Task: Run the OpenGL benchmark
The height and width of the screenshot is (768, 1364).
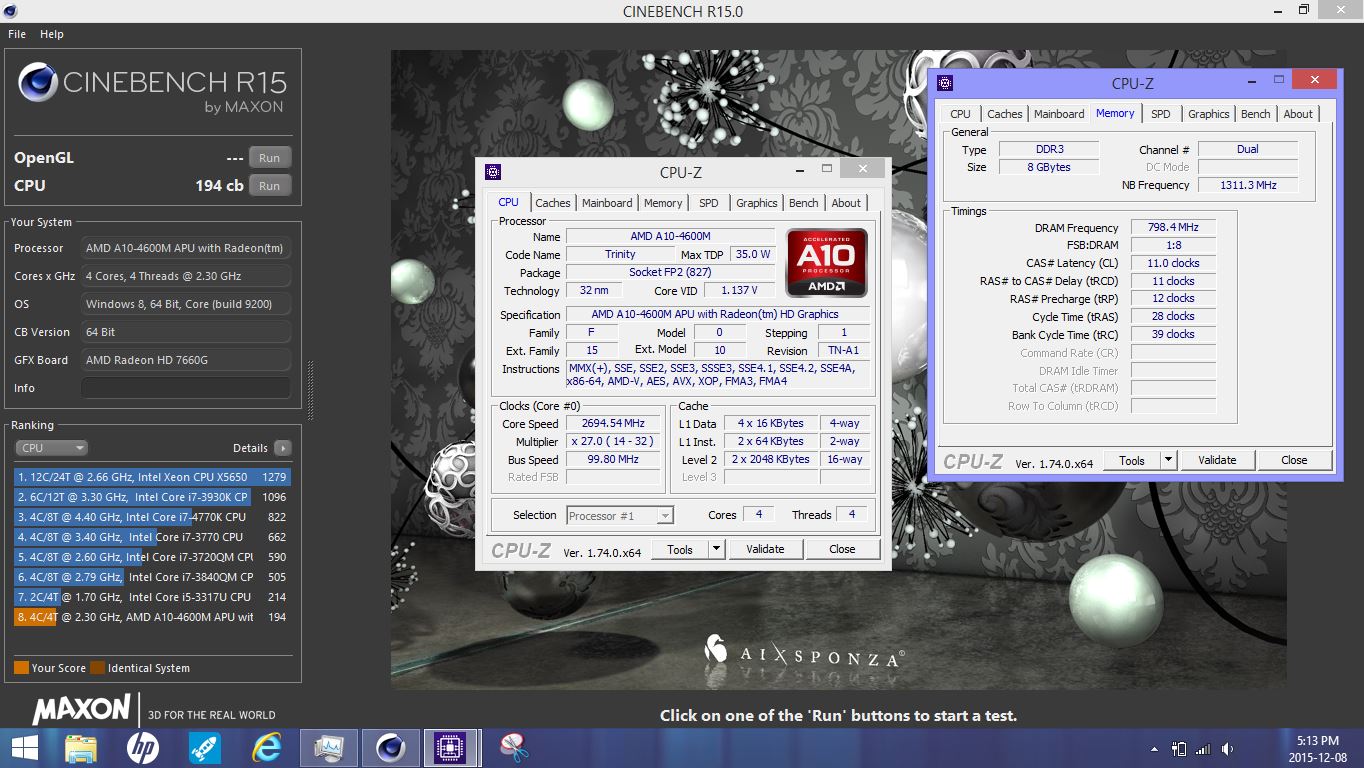Action: click(x=270, y=158)
